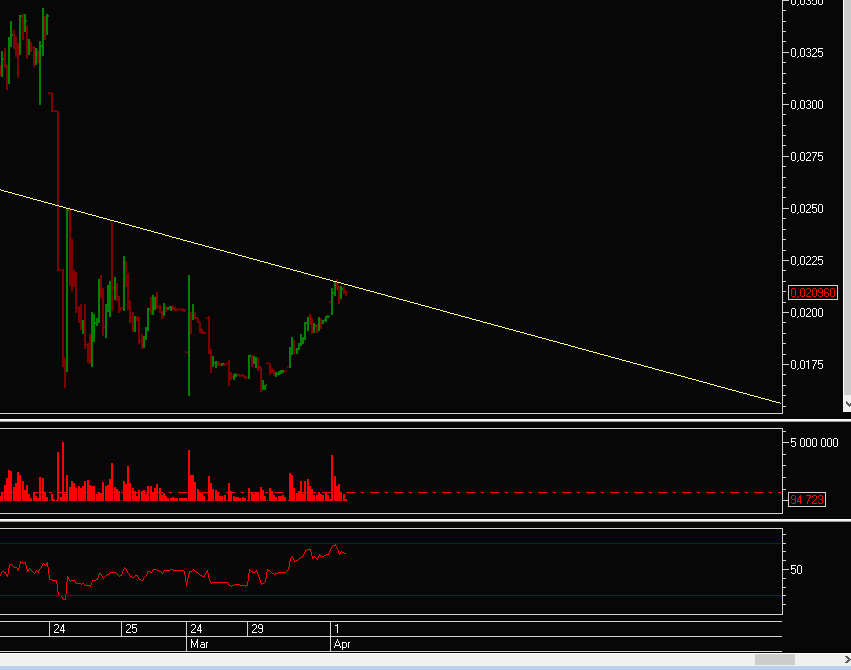Click the down arrow of the vertical scrollbar
Viewport: 851px width, 670px height.
point(847,404)
